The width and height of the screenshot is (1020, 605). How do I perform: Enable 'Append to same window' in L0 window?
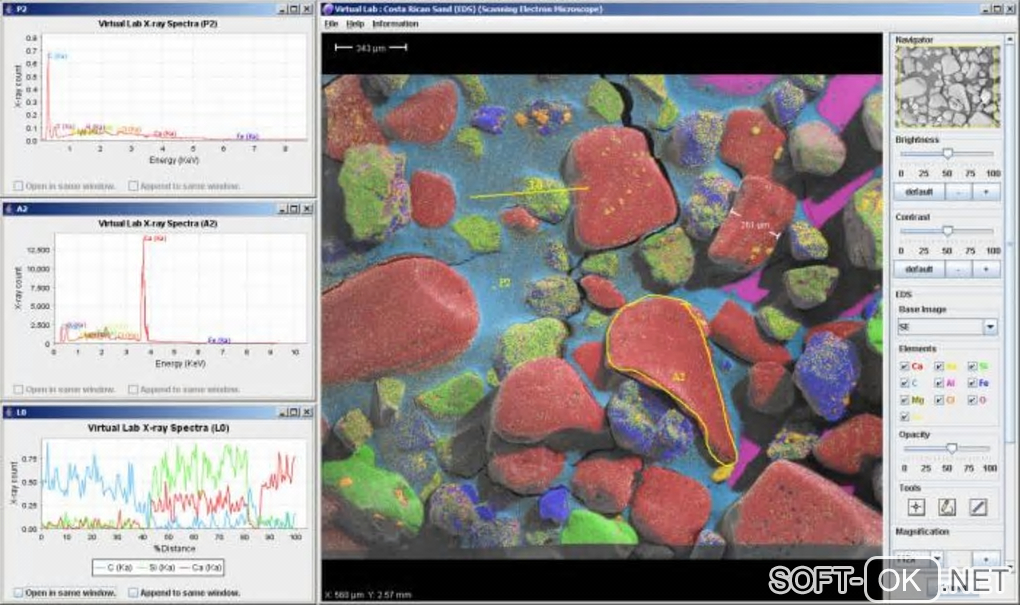click(133, 593)
